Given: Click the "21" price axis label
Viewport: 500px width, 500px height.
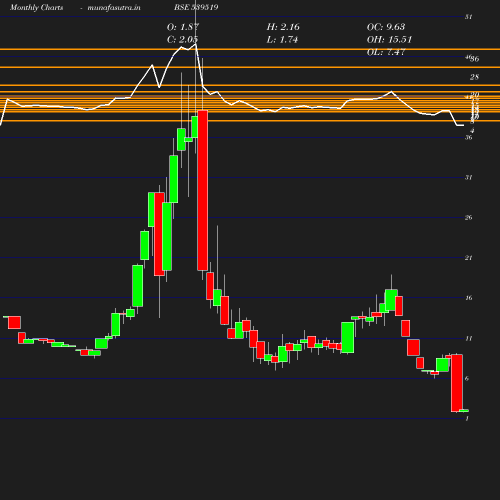Looking at the screenshot, I should (x=468, y=258).
